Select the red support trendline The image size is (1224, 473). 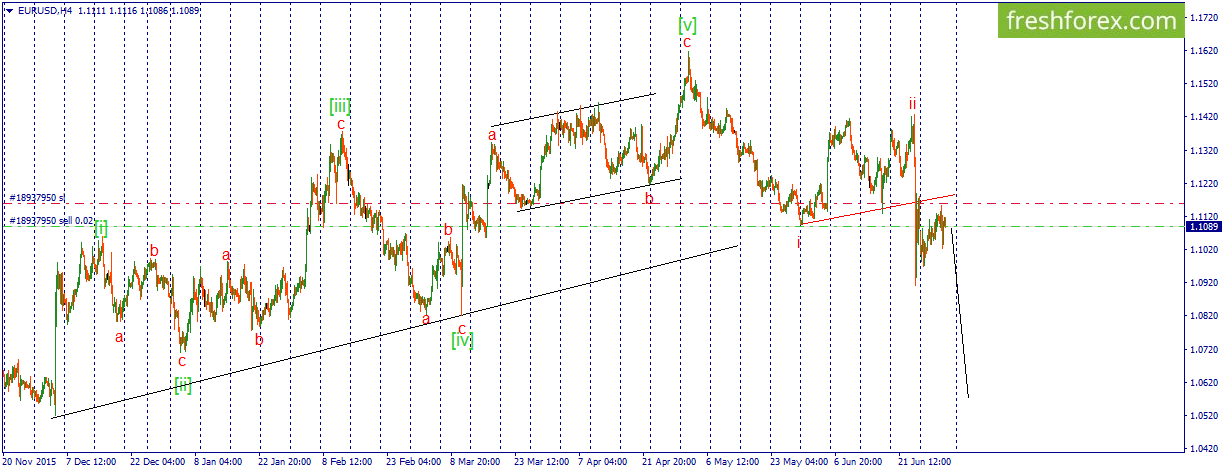click(x=878, y=209)
